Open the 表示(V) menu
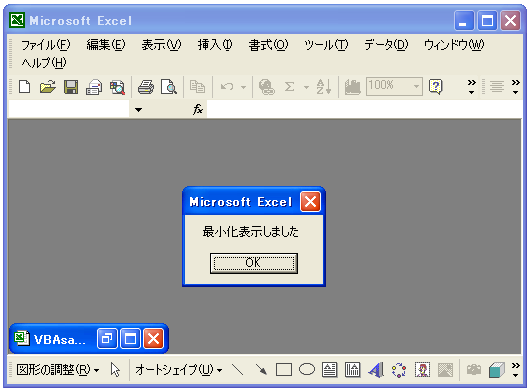531x391 pixels. [x=161, y=45]
